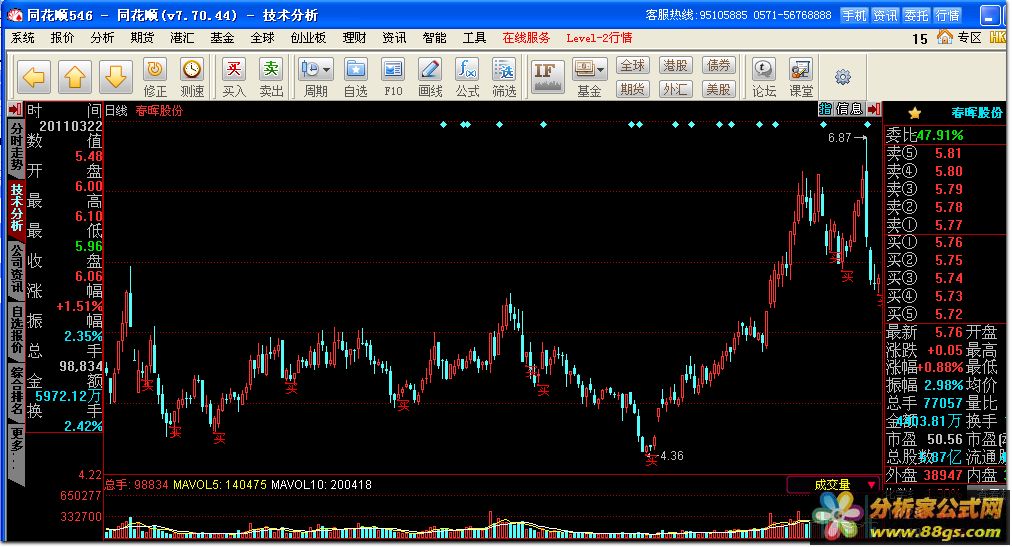This screenshot has height=547, width=1012.
Task: Open the 分析 menu
Action: click(x=102, y=38)
